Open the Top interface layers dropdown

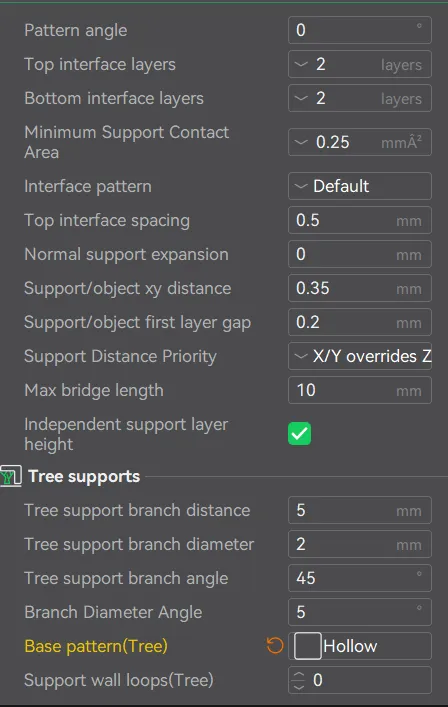tap(360, 64)
